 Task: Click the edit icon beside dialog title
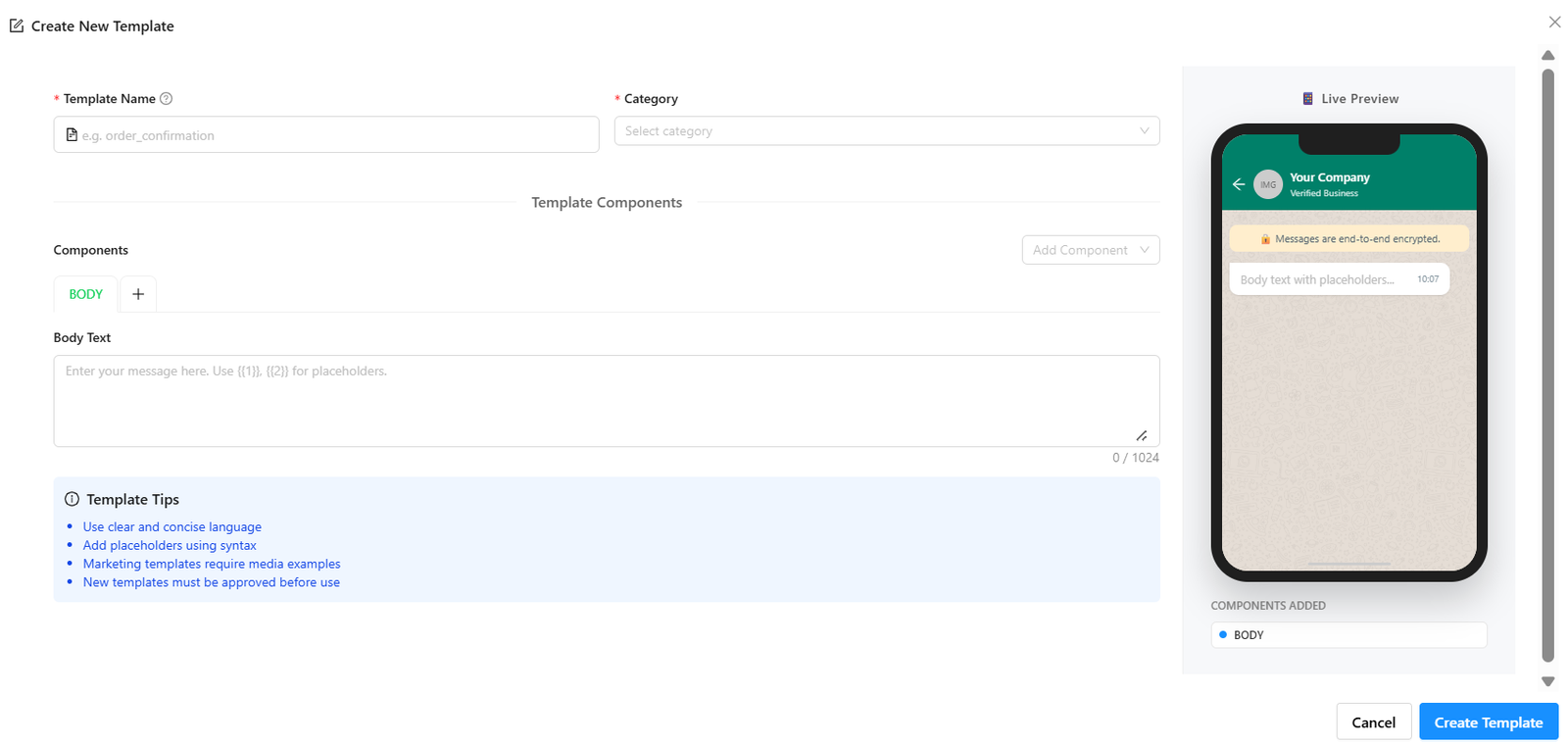coord(17,26)
